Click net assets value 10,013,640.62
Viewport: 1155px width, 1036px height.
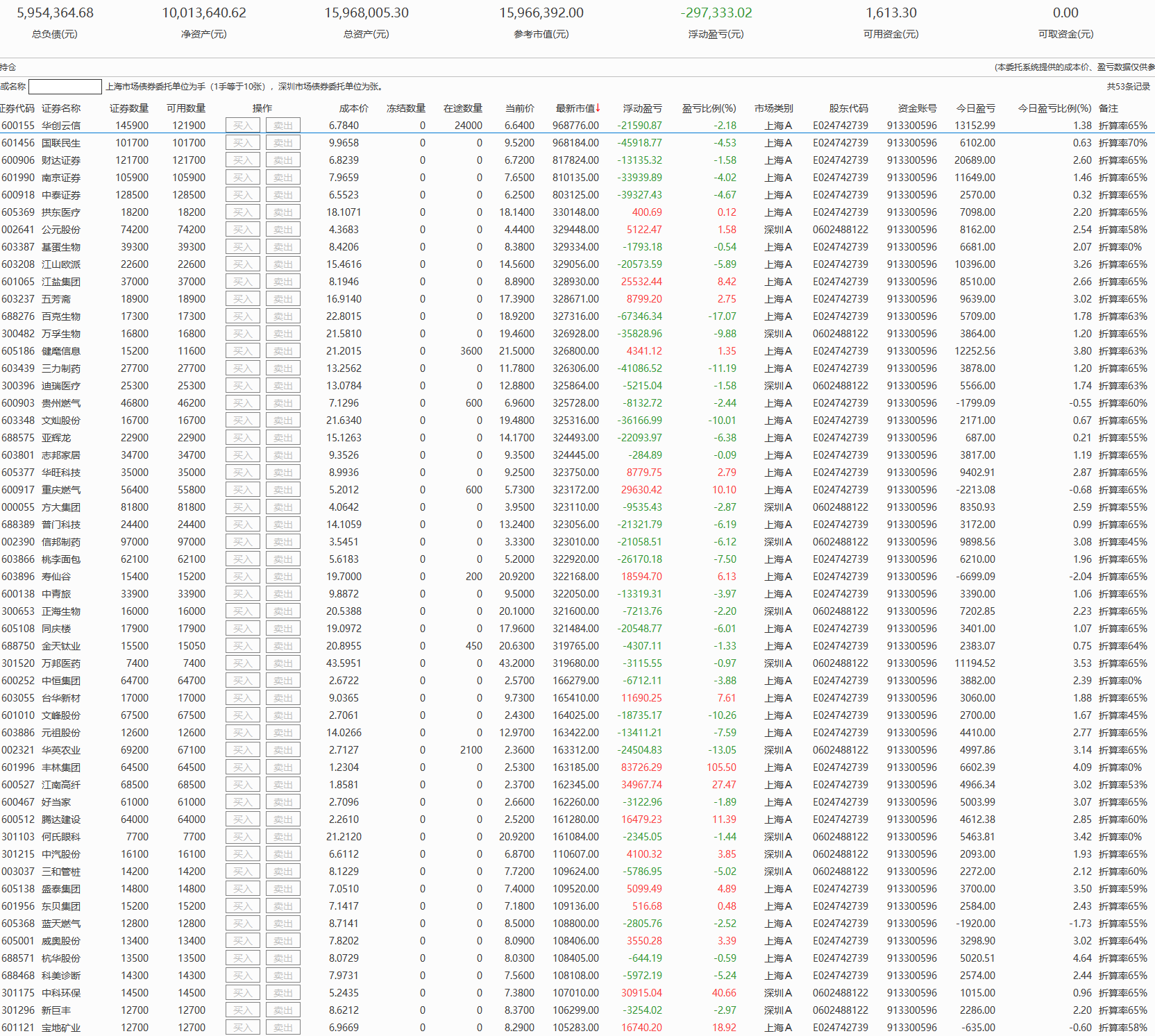(204, 13)
